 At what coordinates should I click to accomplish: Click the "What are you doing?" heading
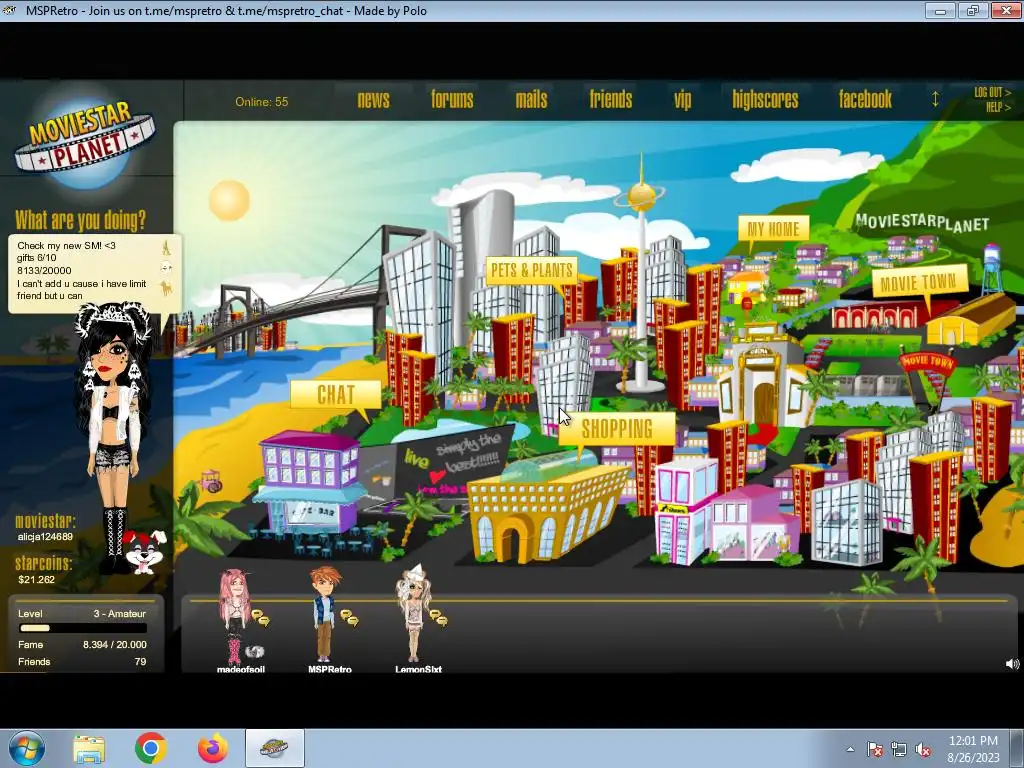point(80,220)
